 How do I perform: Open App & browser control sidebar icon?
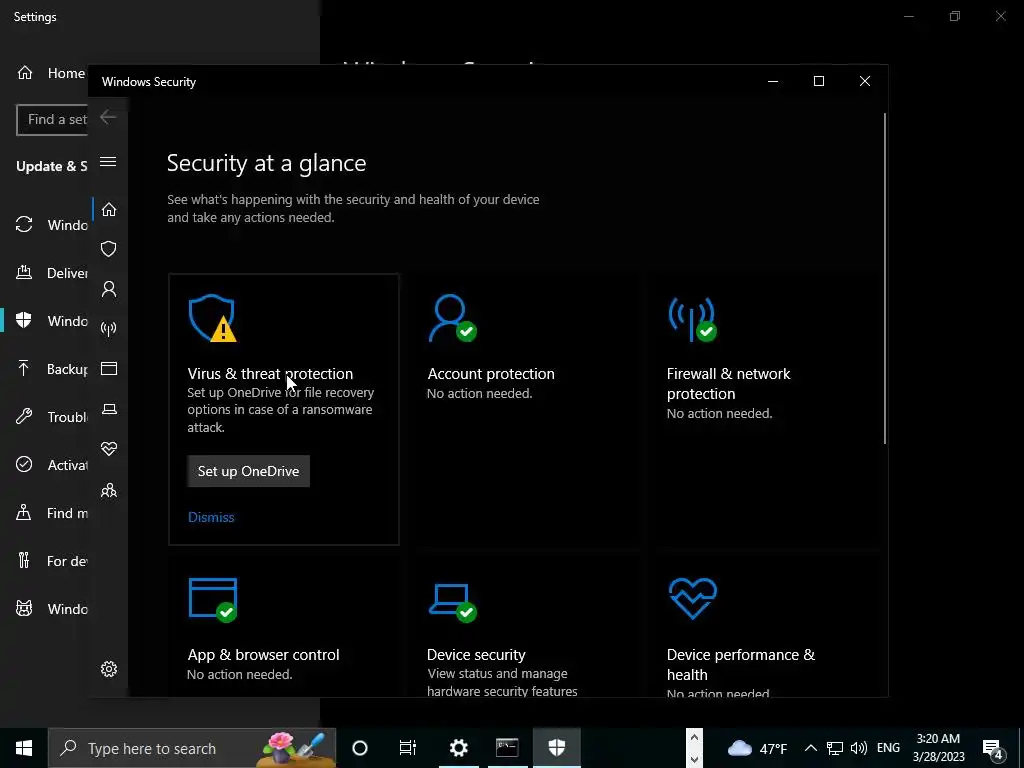(109, 369)
